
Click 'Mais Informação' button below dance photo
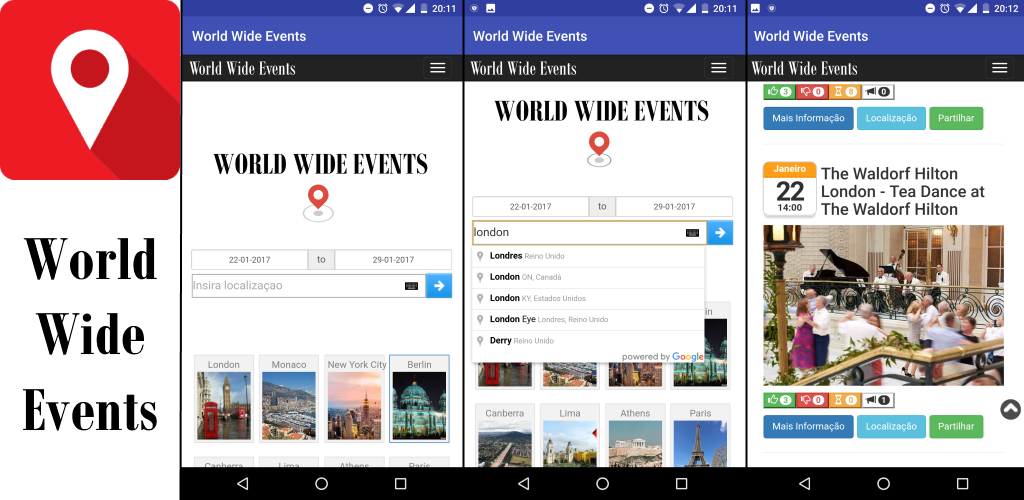[x=808, y=426]
